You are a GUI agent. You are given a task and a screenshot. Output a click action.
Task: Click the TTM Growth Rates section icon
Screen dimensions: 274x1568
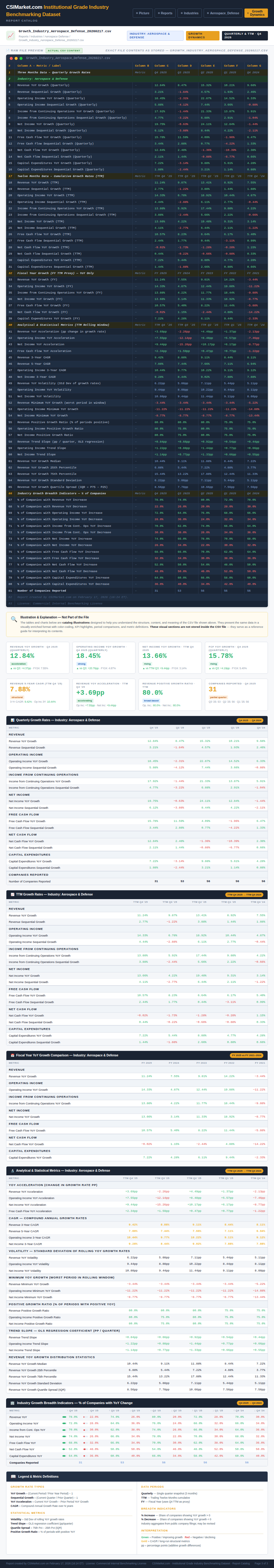(12, 894)
